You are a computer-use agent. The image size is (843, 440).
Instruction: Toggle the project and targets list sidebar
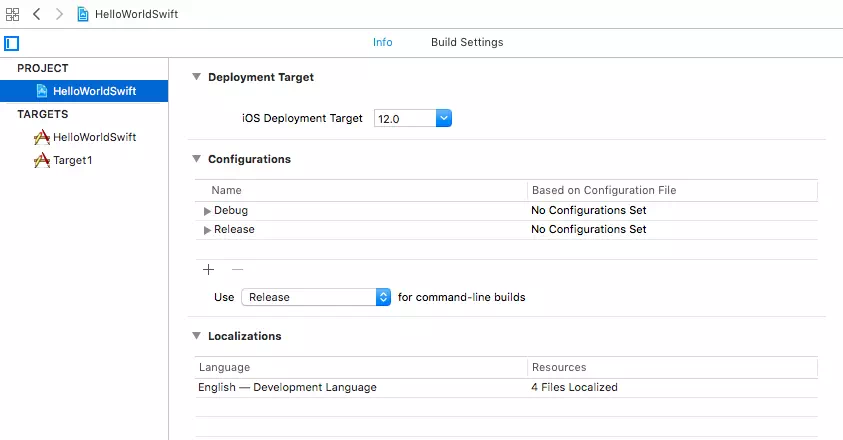(11, 43)
